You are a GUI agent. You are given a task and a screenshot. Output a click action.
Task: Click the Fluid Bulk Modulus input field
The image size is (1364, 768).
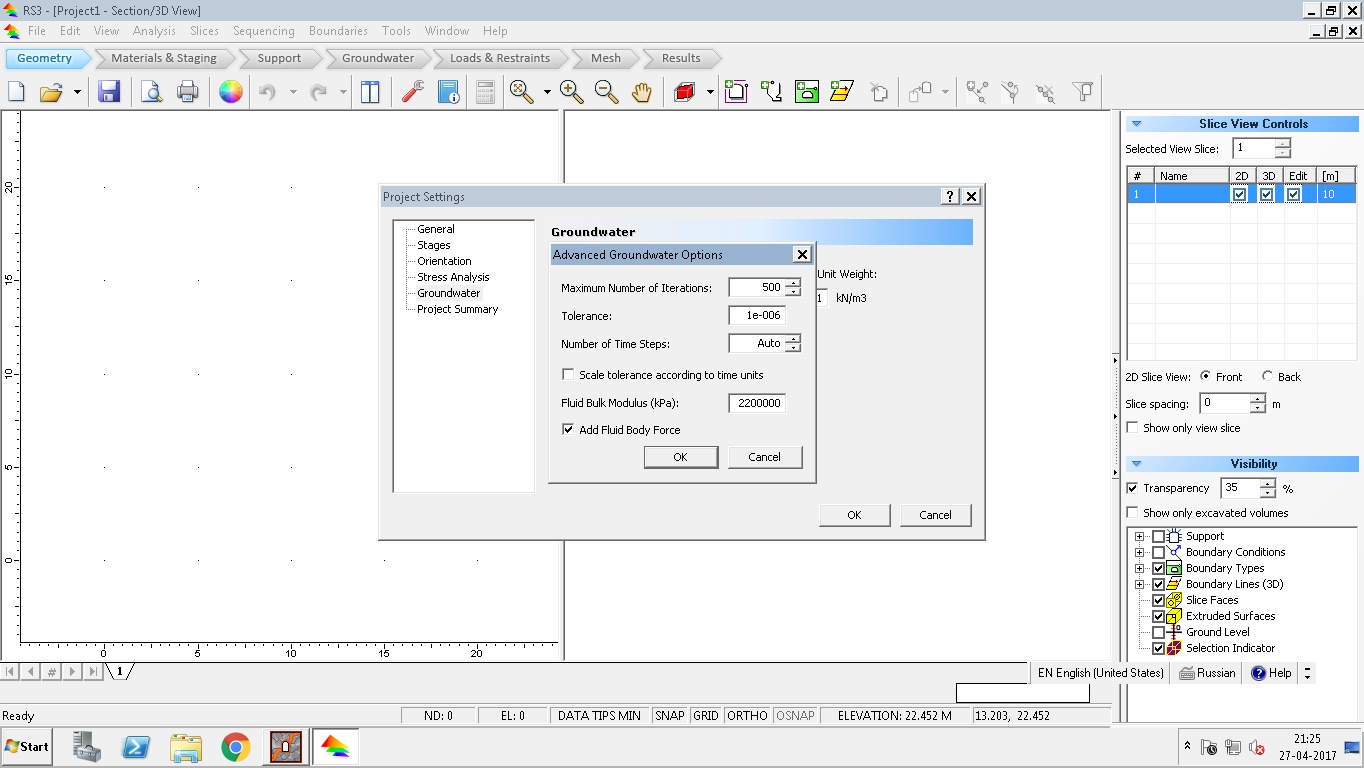757,403
